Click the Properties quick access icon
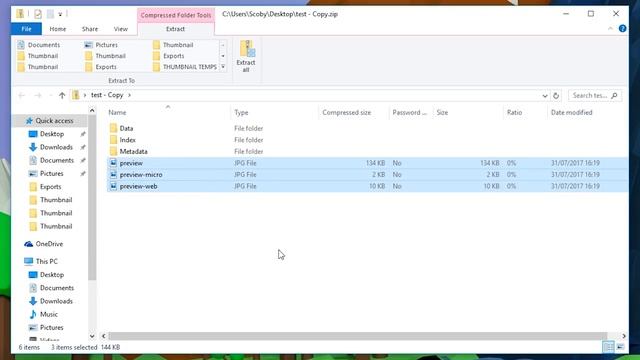 pyautogui.click(x=38, y=14)
